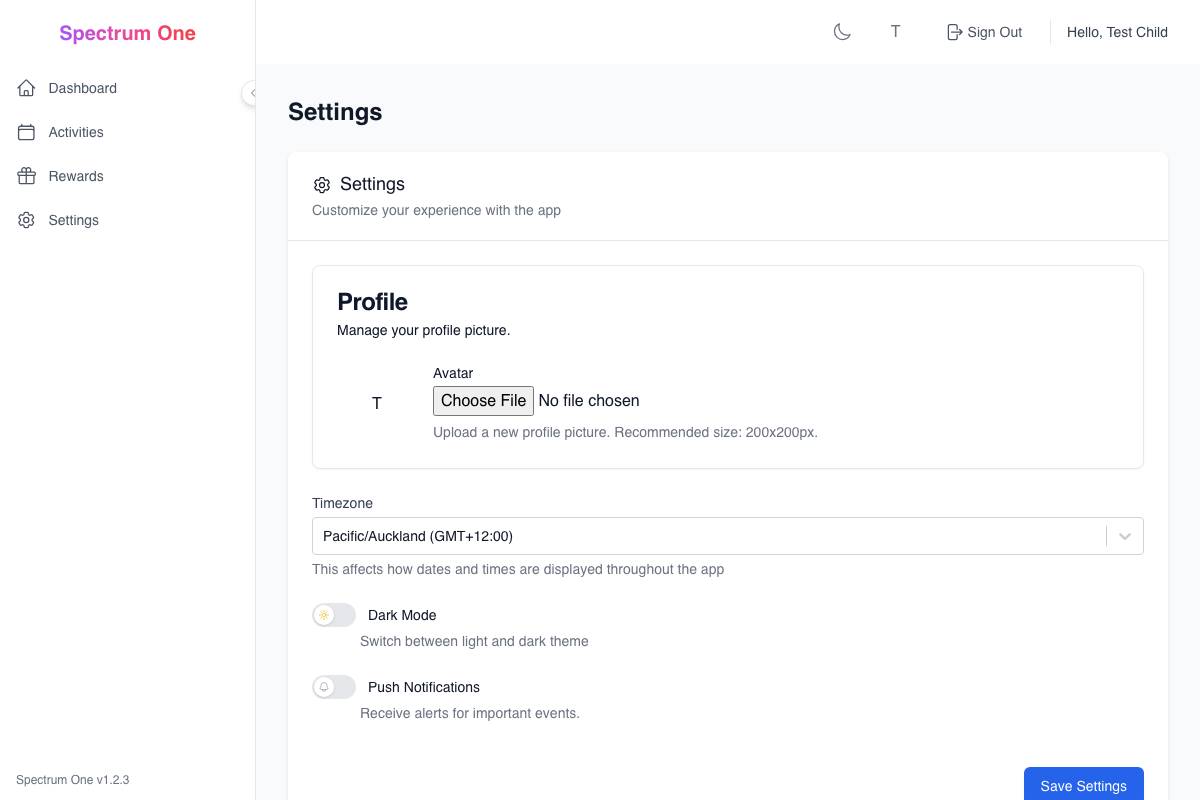Click the Sign Out door icon
Viewport: 1200px width, 800px height.
[952, 31]
